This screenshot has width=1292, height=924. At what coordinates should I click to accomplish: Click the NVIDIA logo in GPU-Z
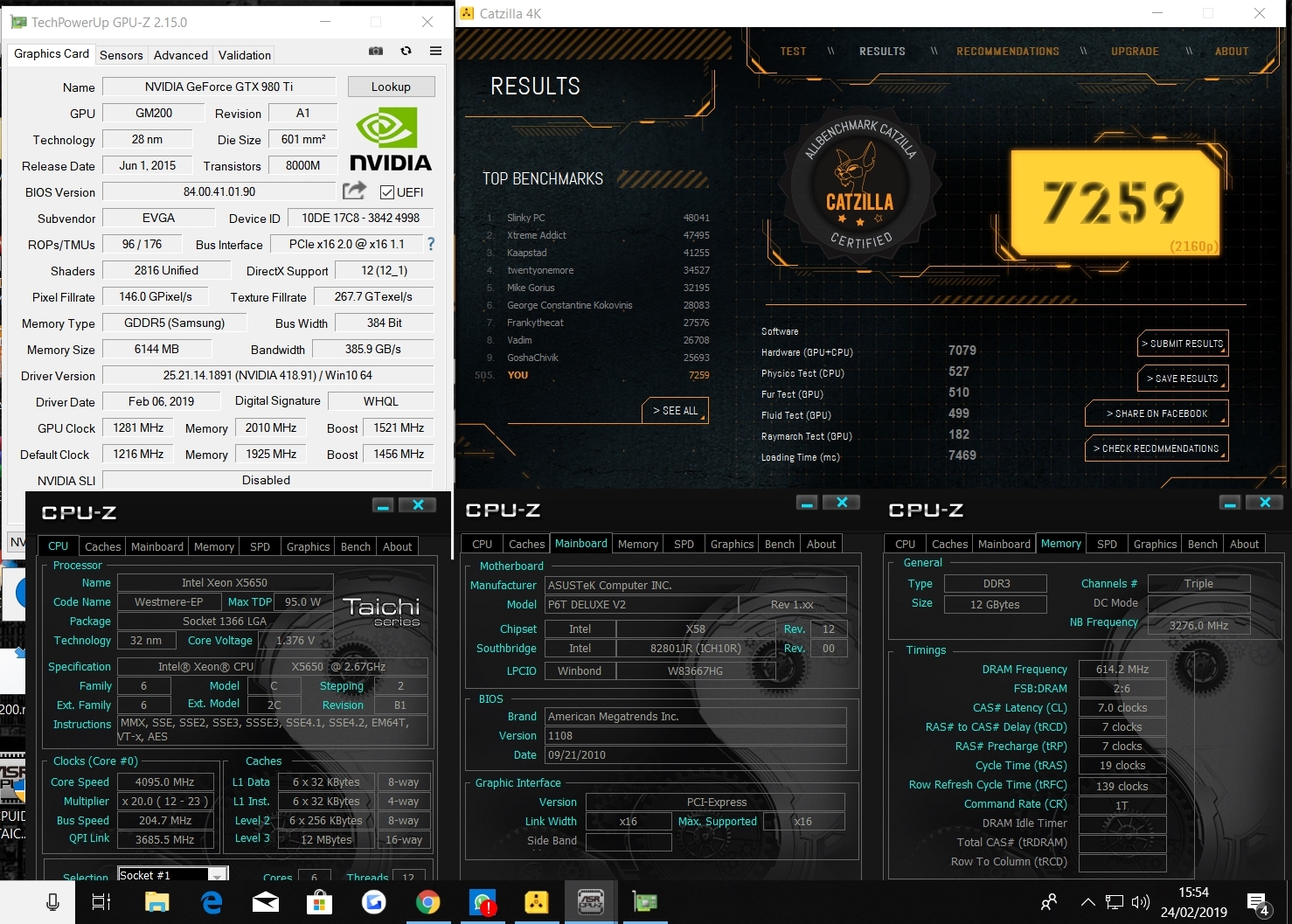(390, 139)
